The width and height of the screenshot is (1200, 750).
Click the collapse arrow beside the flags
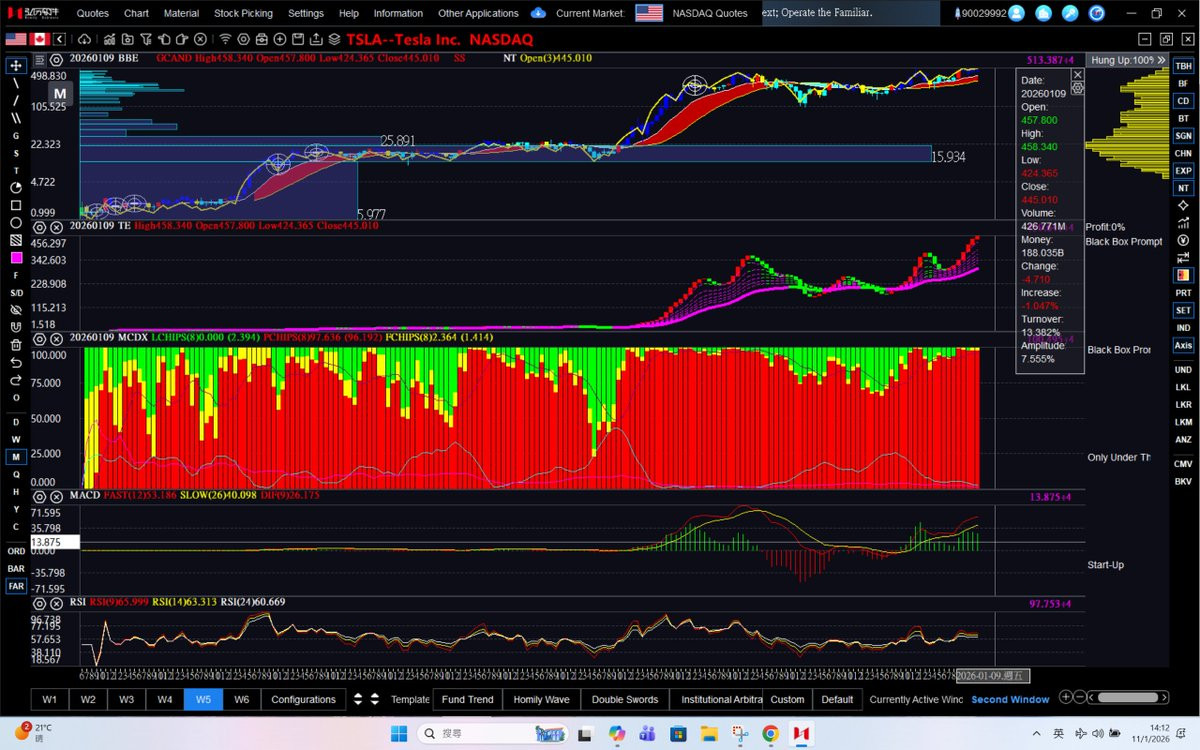(60, 39)
